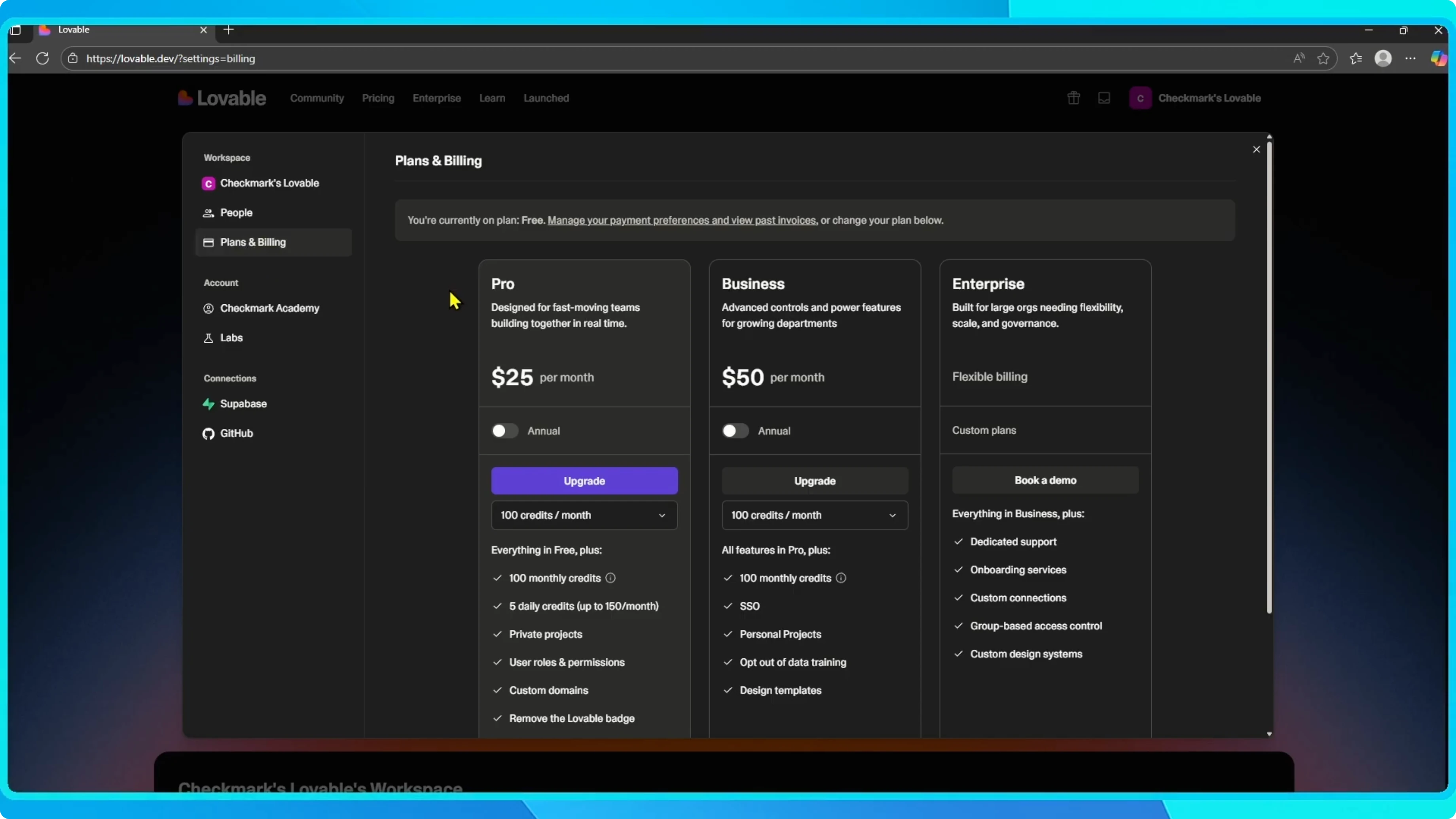Open the gift icon in the header
The width and height of the screenshot is (1456, 819).
click(1073, 98)
